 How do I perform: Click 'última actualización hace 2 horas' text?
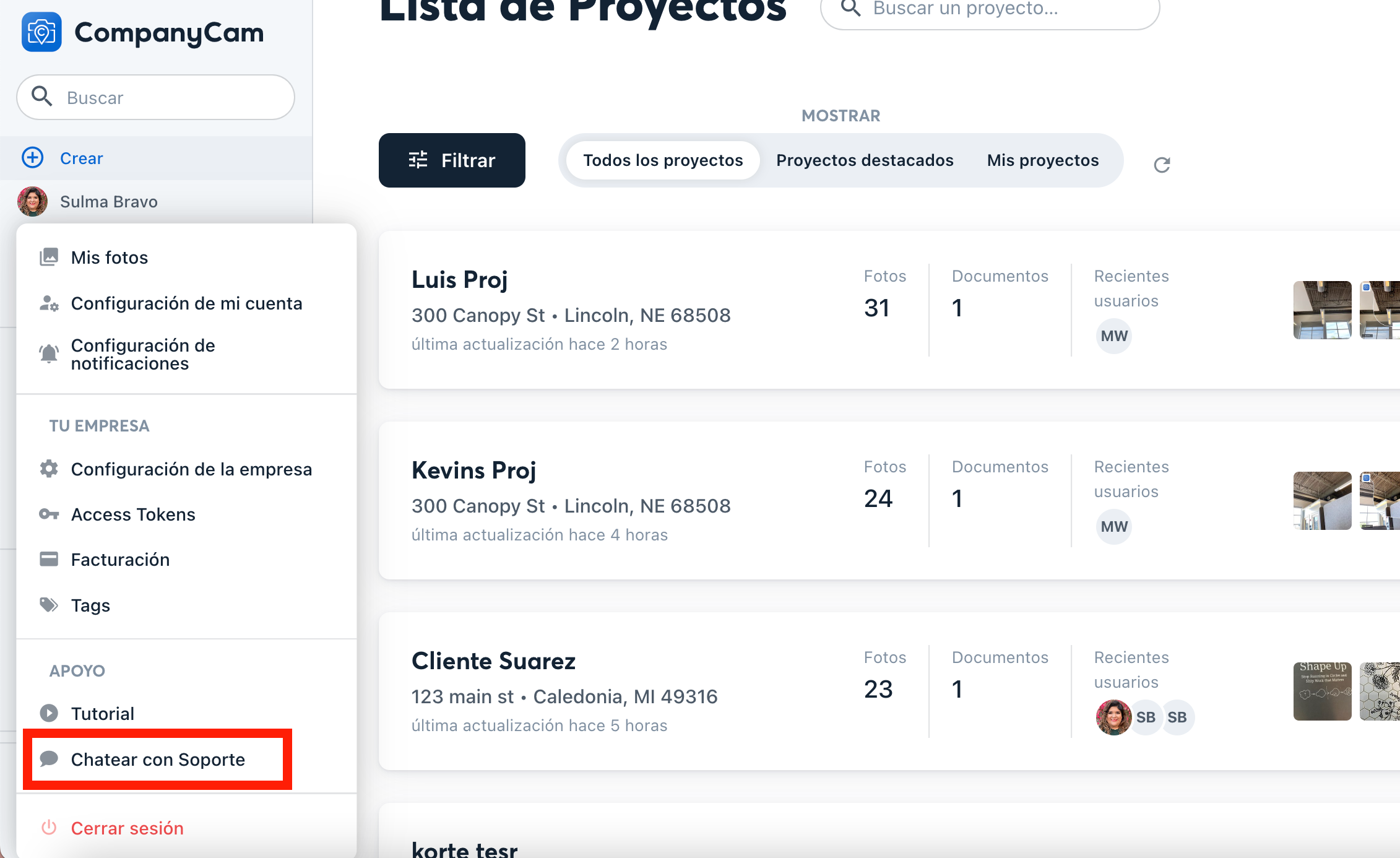coord(539,344)
